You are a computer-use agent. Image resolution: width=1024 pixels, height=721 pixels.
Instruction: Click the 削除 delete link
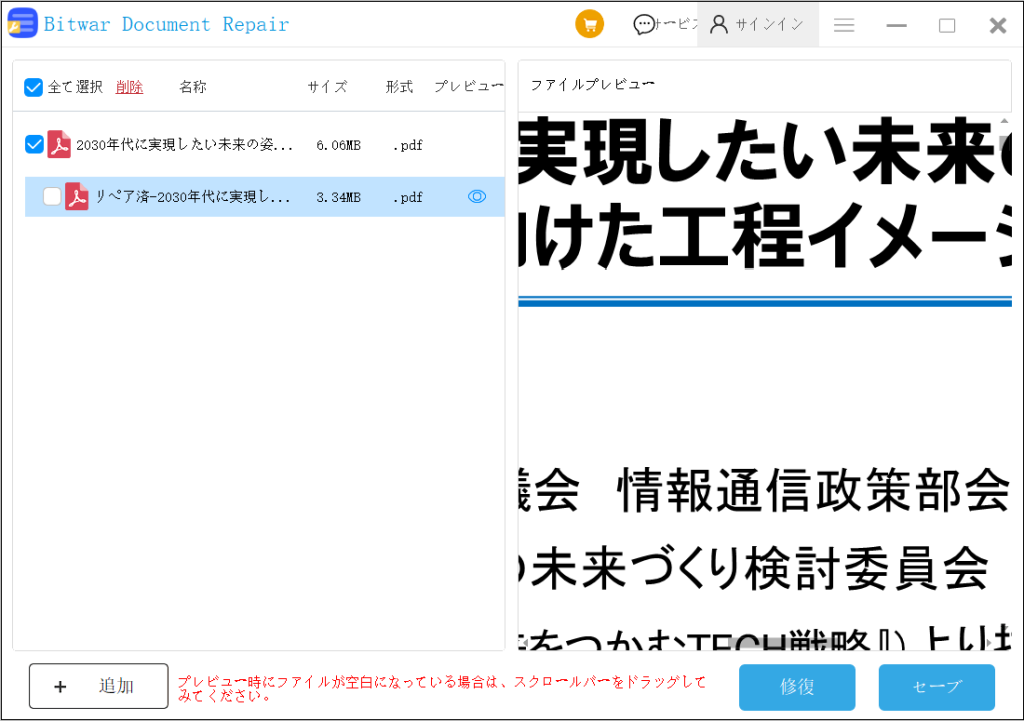pyautogui.click(x=129, y=87)
